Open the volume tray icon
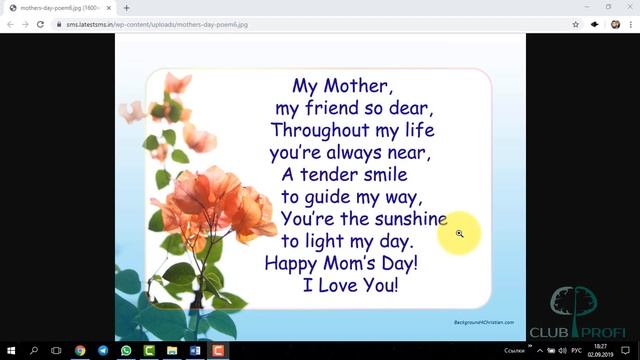The image size is (640, 360). [x=562, y=351]
